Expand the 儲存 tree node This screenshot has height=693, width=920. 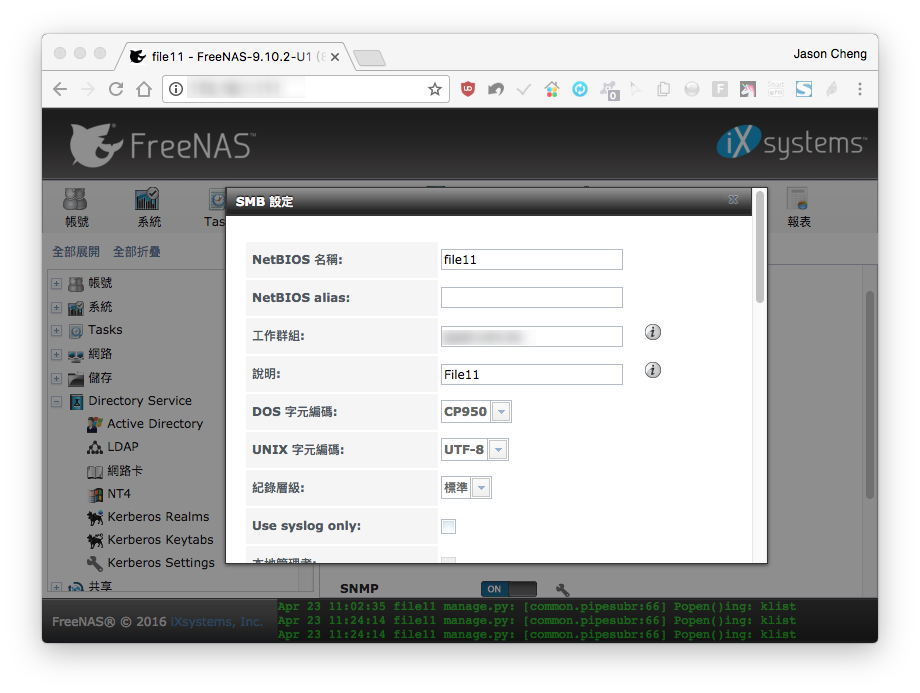click(x=56, y=378)
